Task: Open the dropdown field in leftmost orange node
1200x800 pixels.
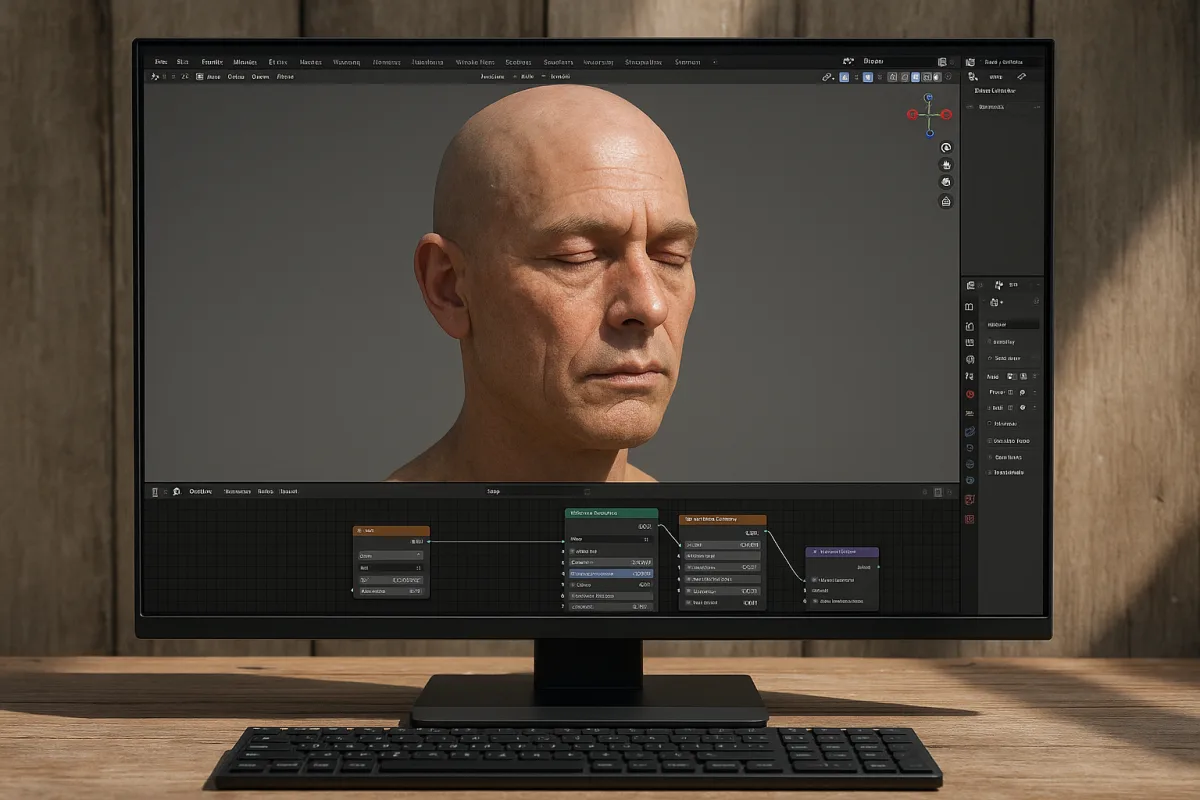Action: (x=391, y=555)
